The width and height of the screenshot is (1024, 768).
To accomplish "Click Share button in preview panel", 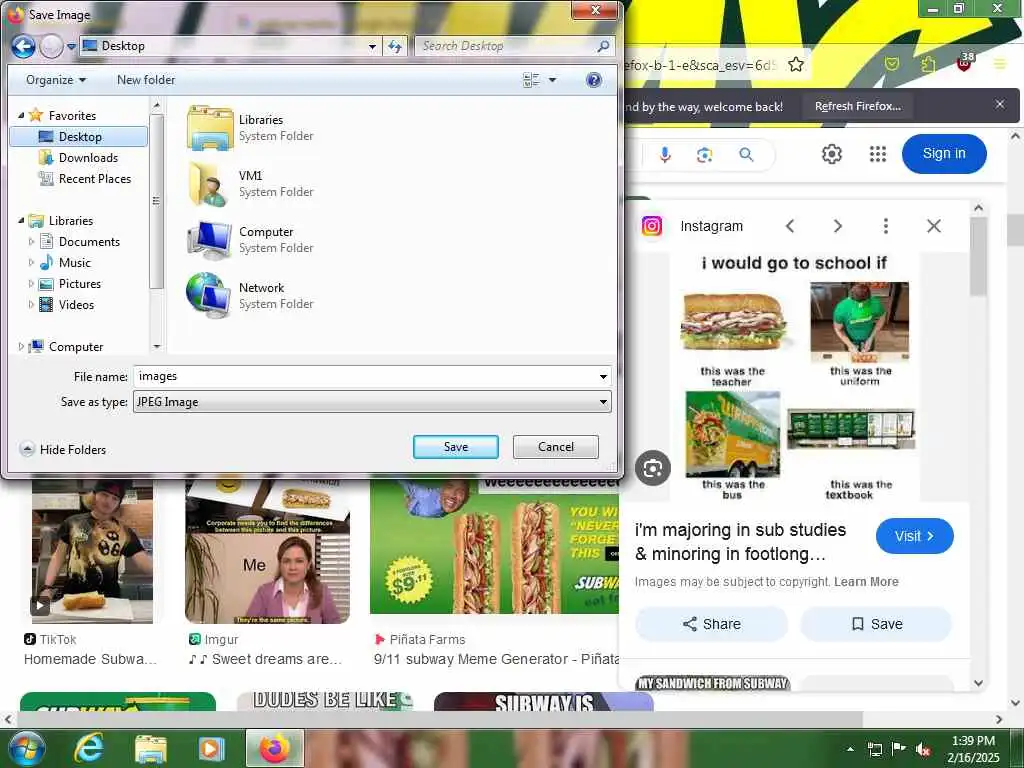I will click(x=711, y=624).
